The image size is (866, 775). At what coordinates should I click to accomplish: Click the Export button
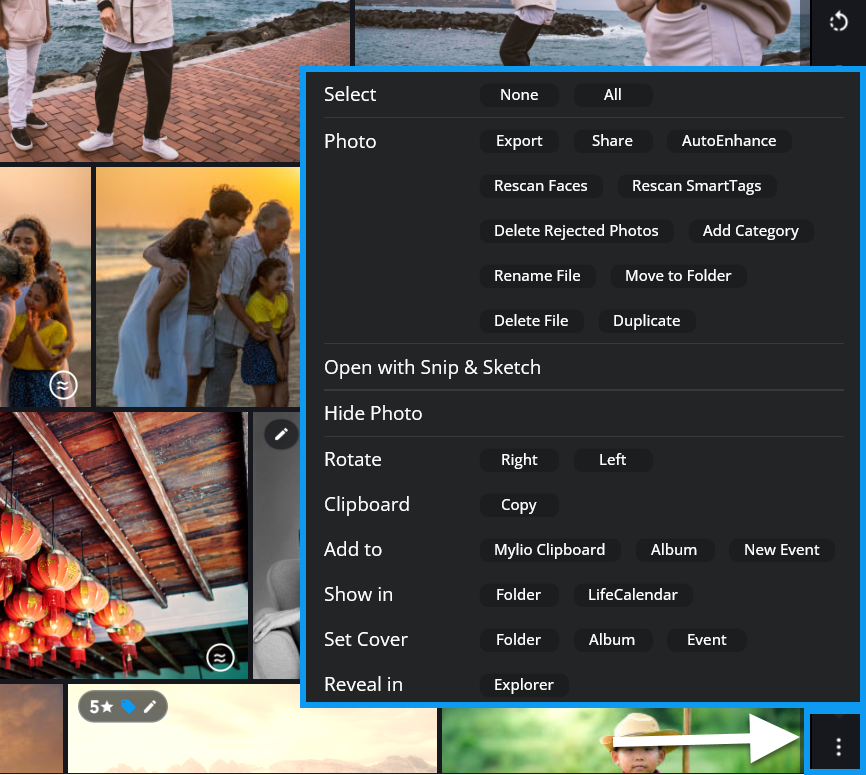click(519, 141)
